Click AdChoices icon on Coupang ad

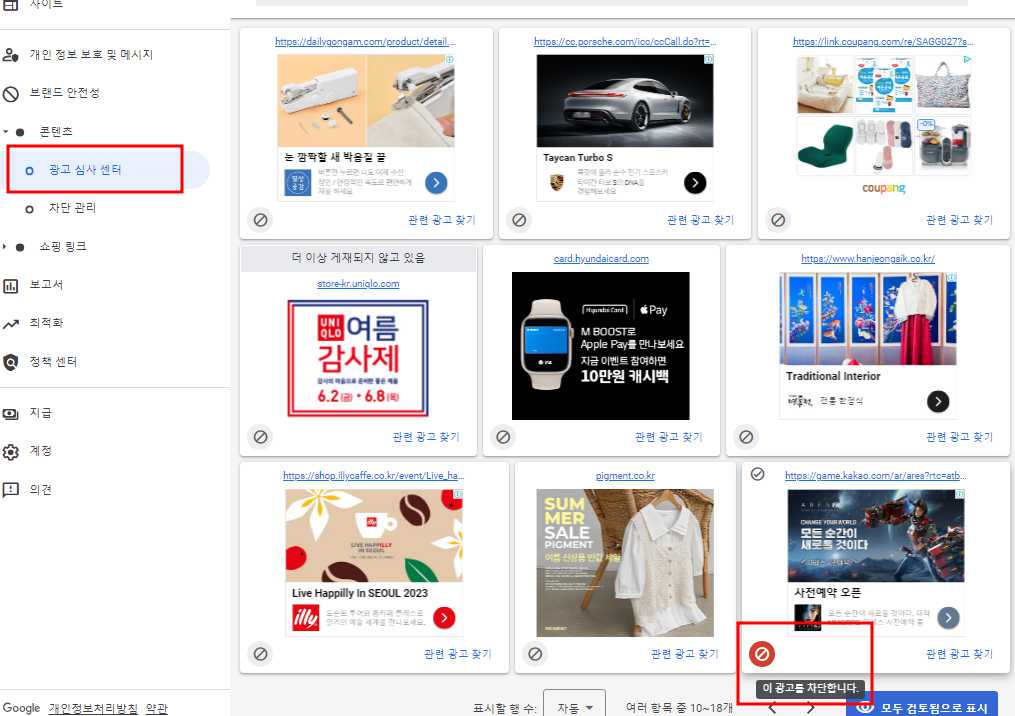click(x=967, y=59)
